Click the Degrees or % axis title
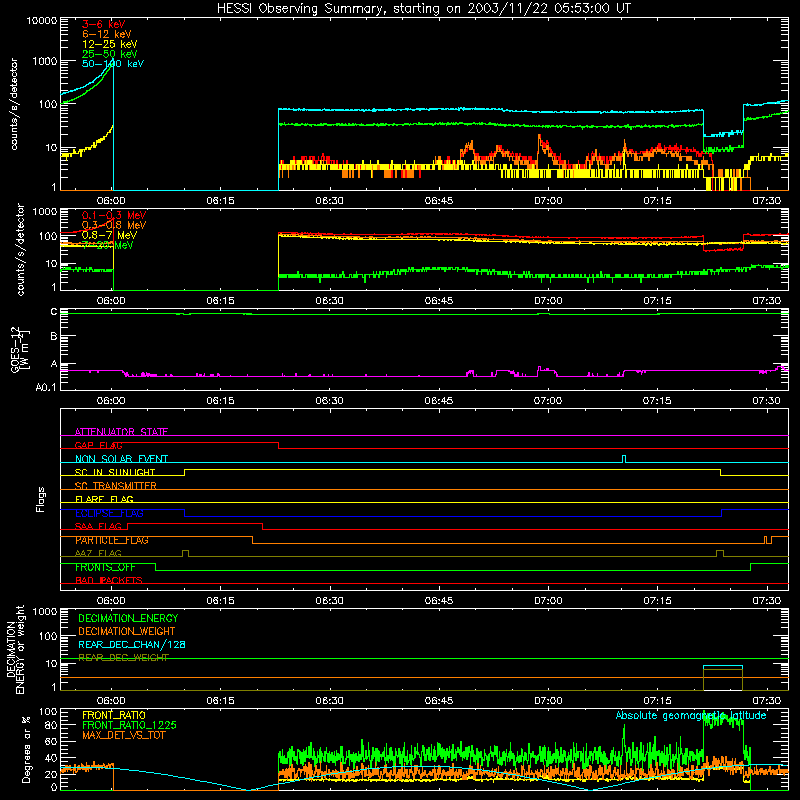This screenshot has height=800, width=800. pyautogui.click(x=27, y=750)
